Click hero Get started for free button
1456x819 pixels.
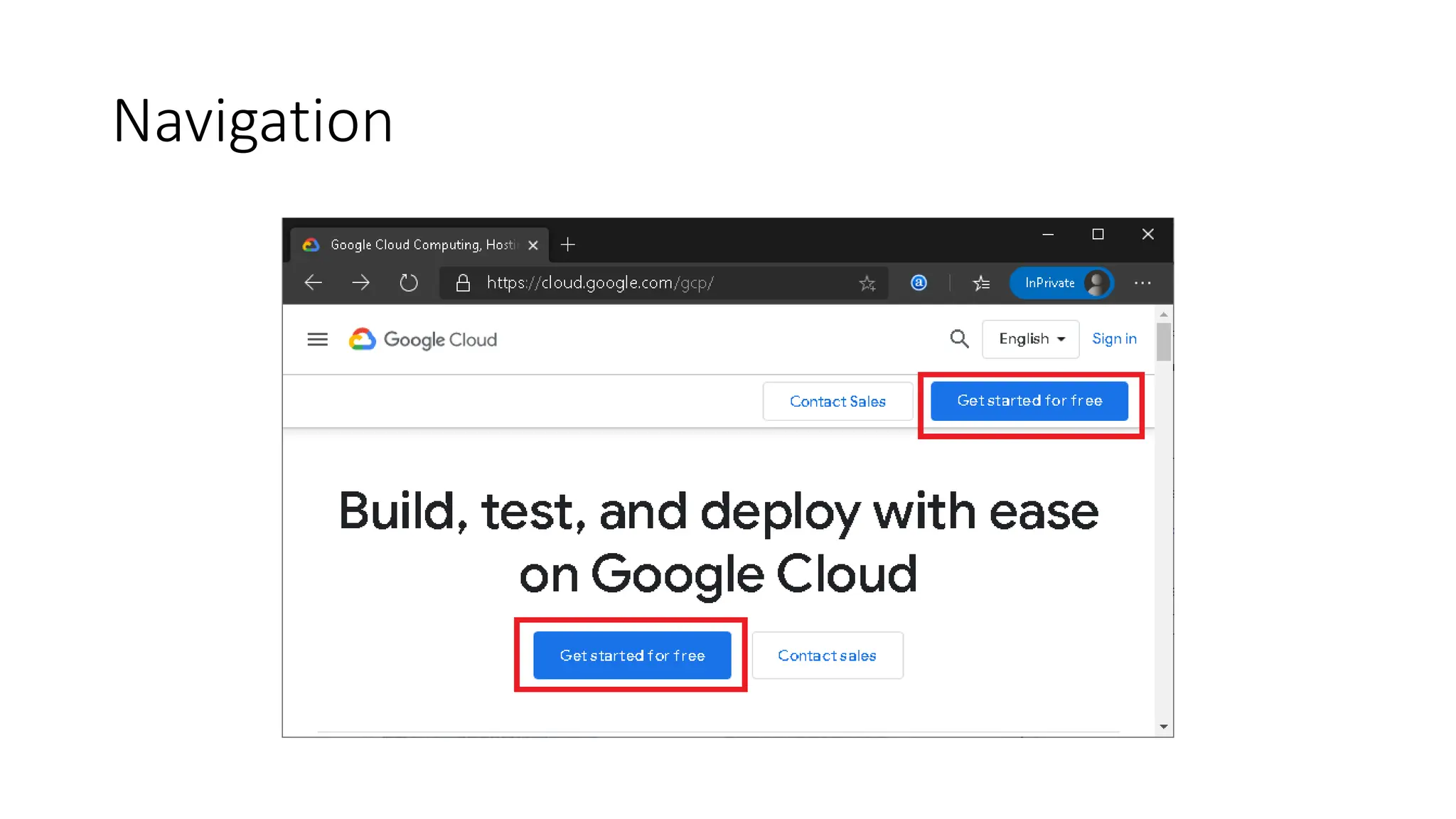tap(632, 655)
